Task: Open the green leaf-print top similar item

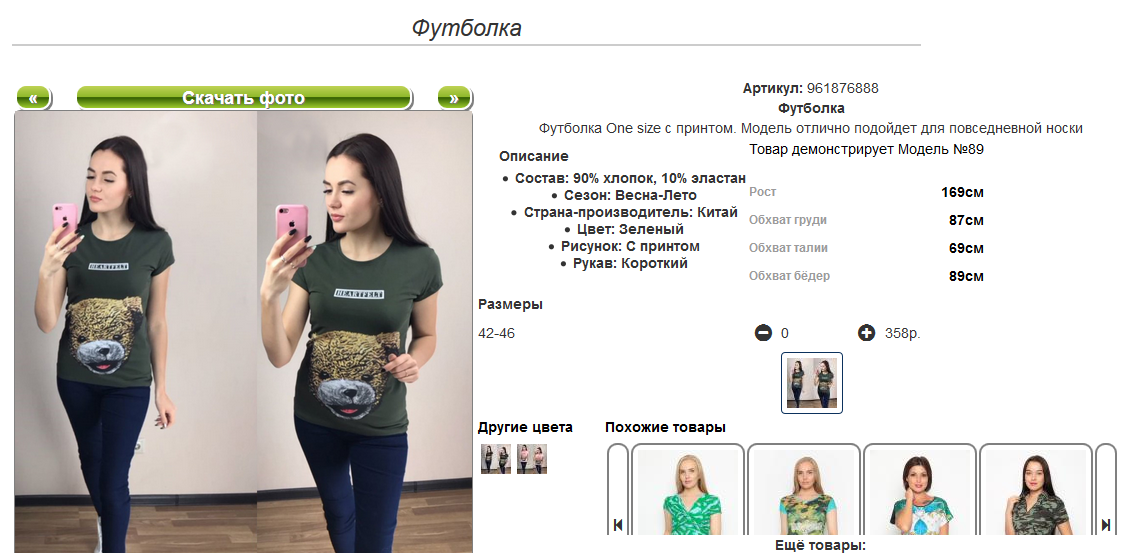Action: coord(688,492)
